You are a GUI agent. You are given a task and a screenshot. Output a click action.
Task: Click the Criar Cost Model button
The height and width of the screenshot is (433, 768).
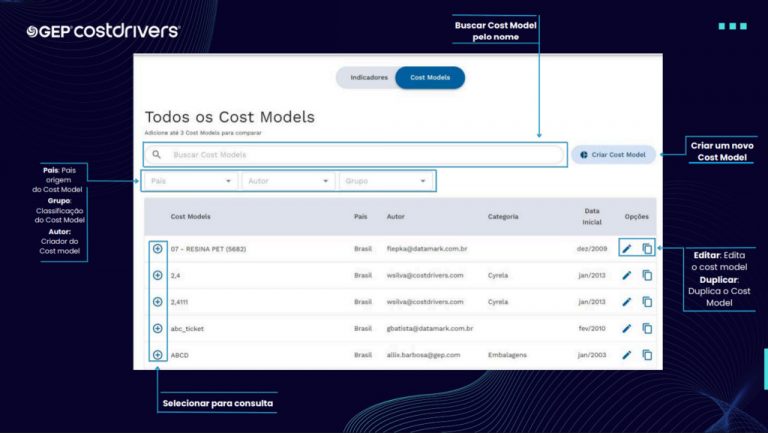(x=613, y=155)
